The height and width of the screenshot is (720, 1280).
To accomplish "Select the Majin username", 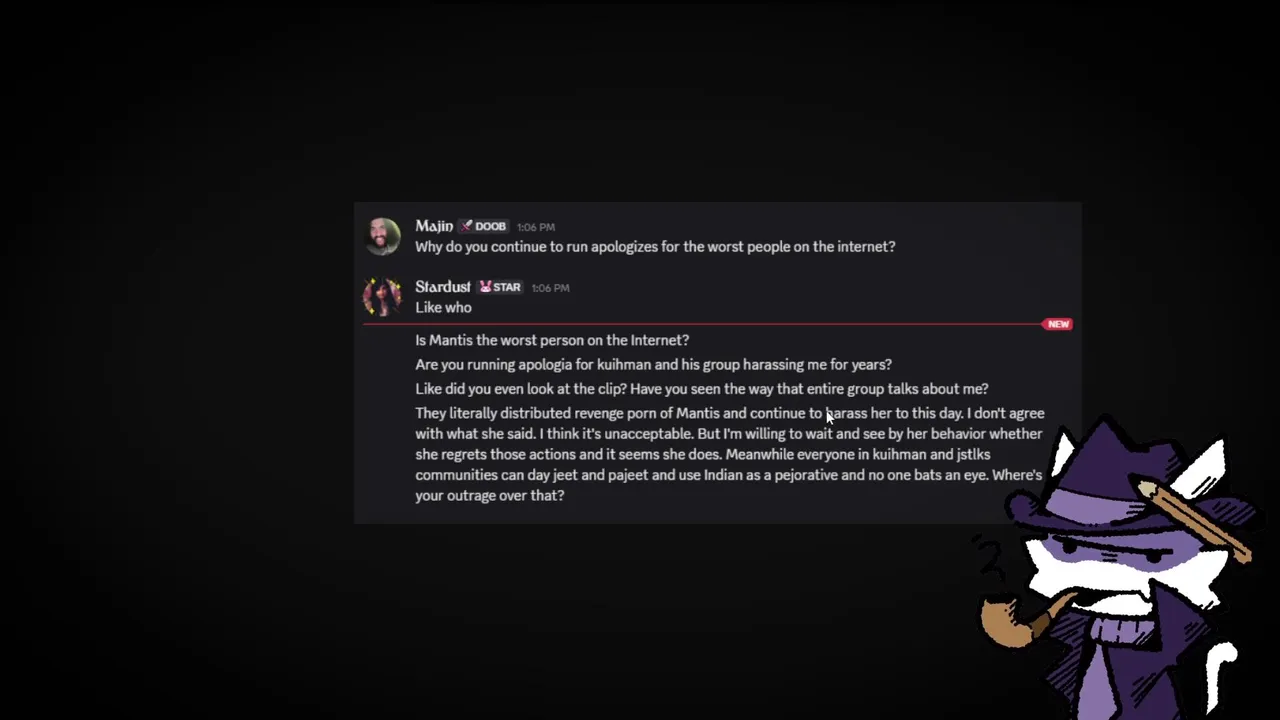I will tap(434, 226).
